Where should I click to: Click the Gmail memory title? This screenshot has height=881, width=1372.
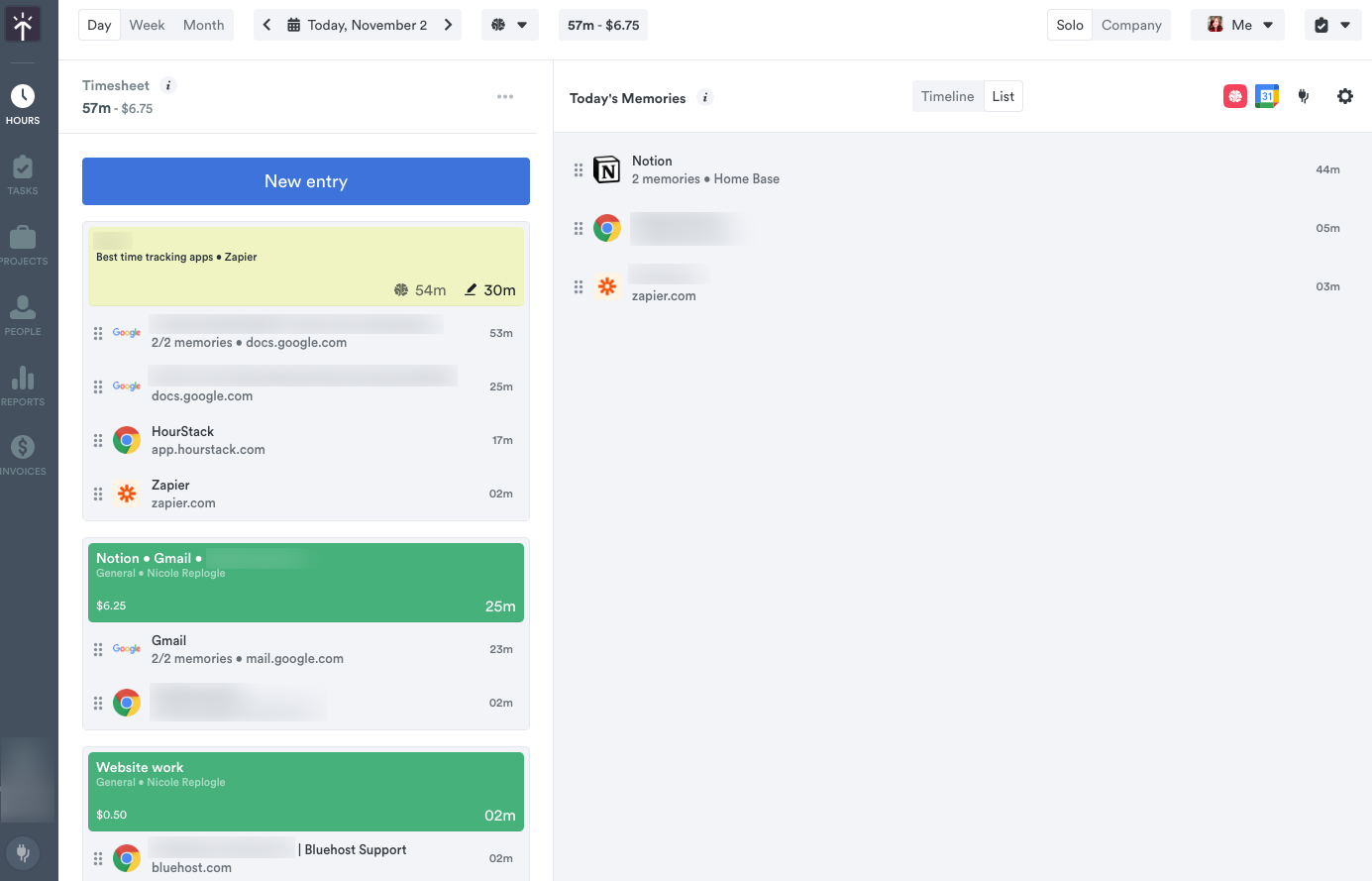click(168, 640)
